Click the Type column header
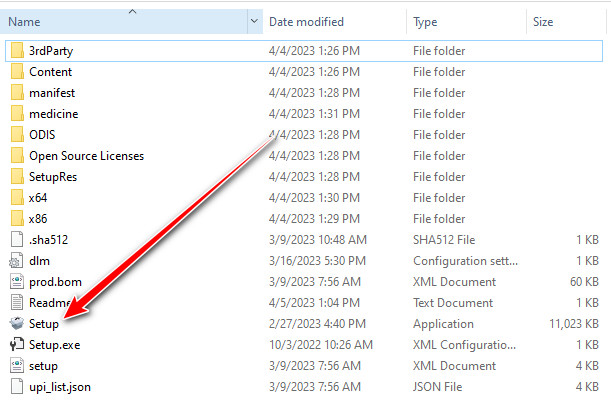Image resolution: width=611 pixels, height=412 pixels. coord(426,21)
